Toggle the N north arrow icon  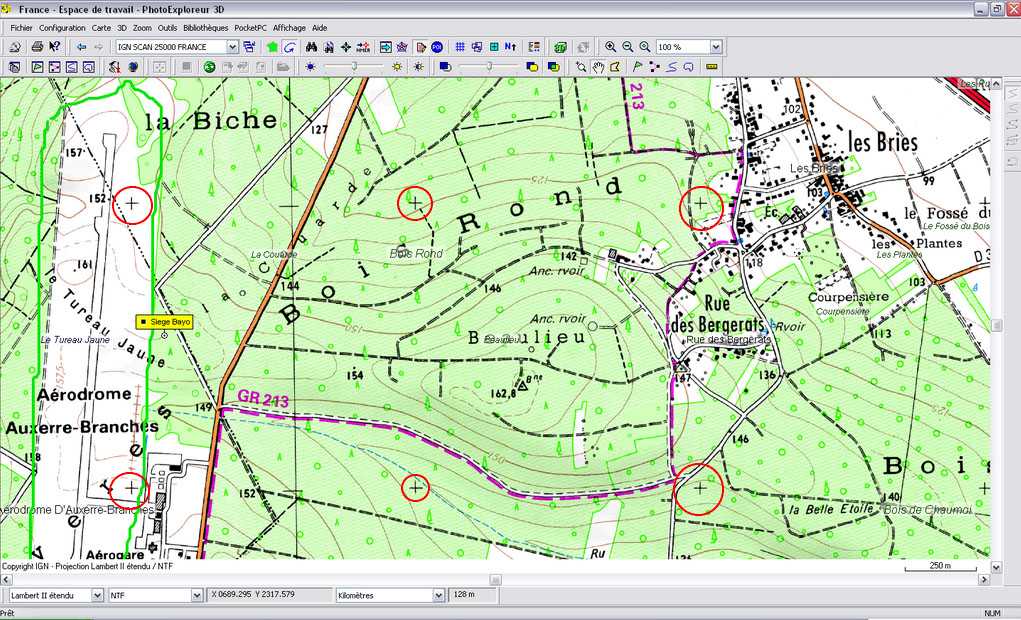510,47
